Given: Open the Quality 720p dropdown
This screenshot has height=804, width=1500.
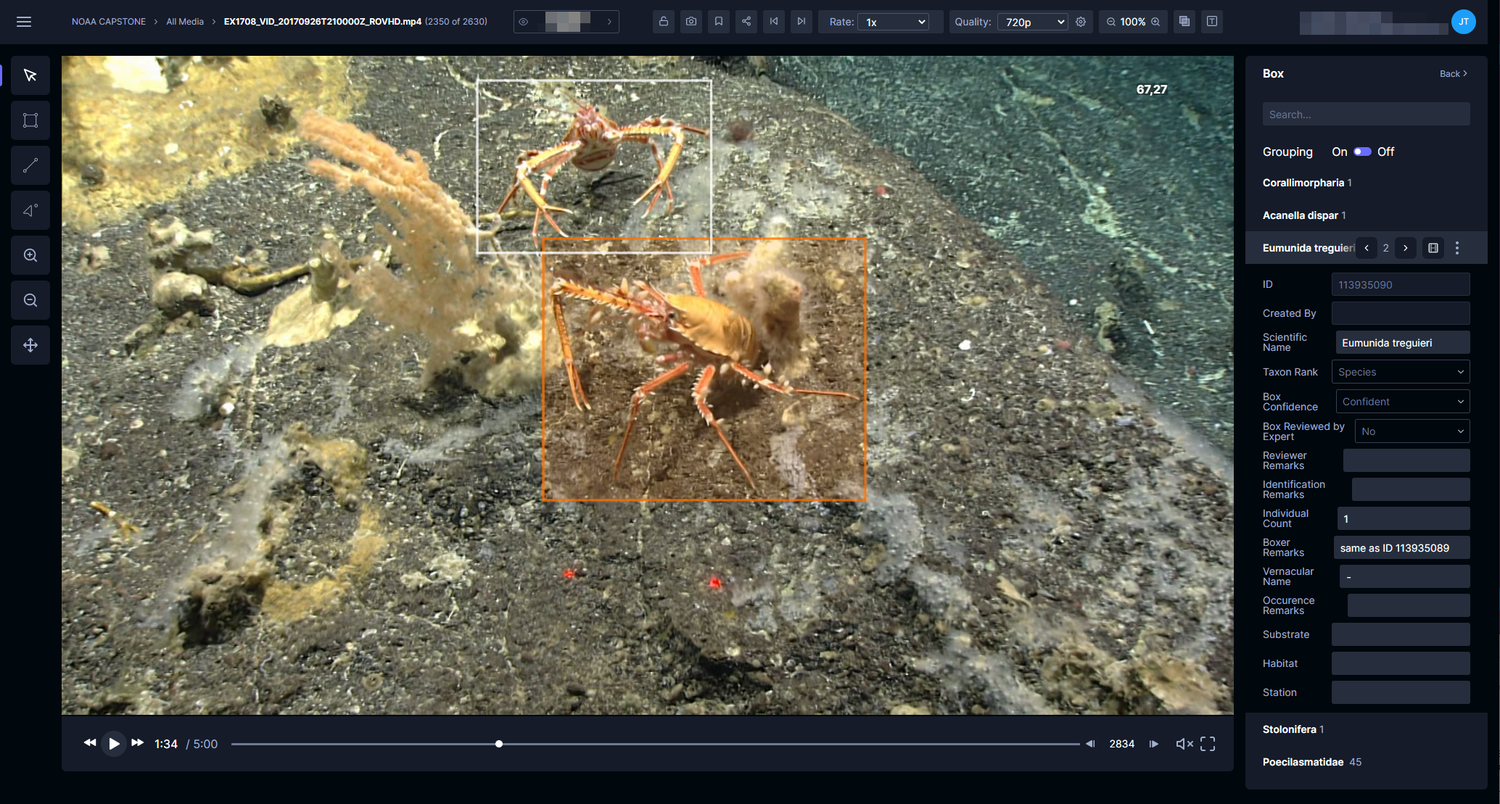Looking at the screenshot, I should coord(1032,21).
